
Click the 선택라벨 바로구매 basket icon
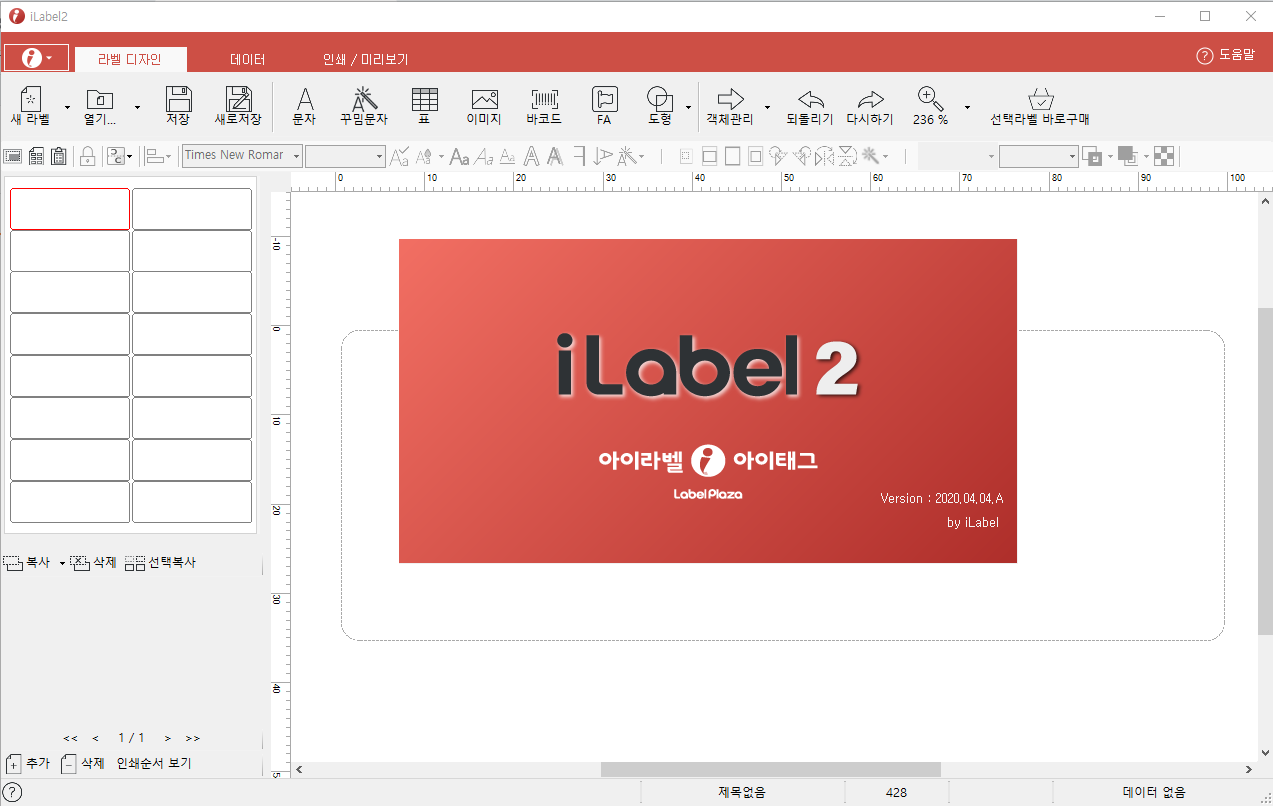pos(1040,107)
